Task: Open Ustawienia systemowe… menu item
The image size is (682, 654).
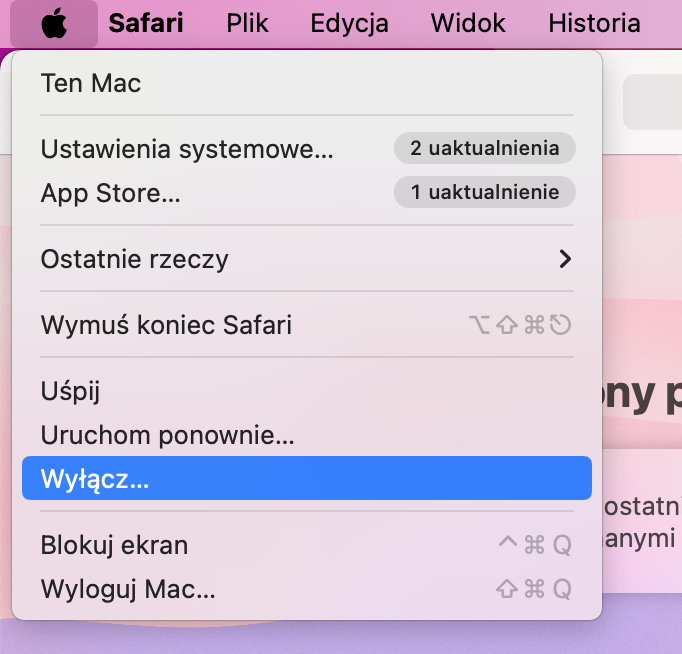Action: coord(307,149)
